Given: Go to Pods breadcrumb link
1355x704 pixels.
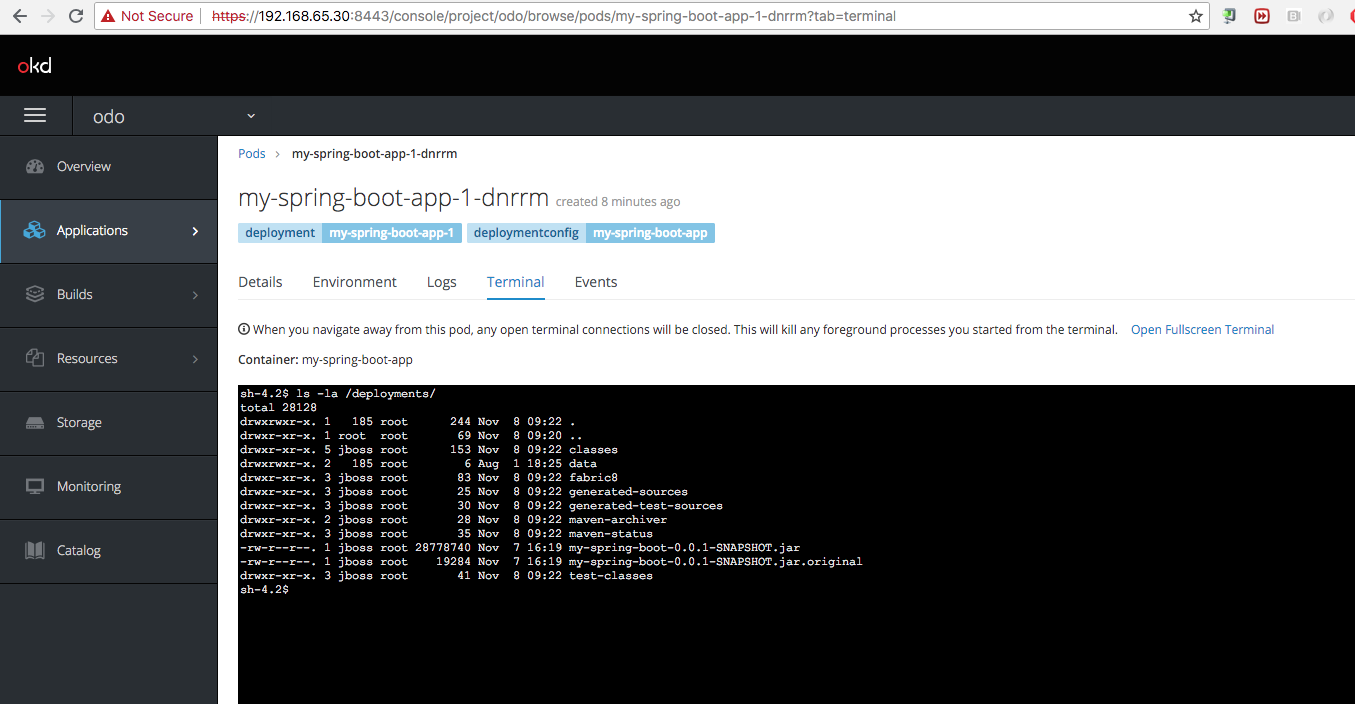Looking at the screenshot, I should point(252,154).
